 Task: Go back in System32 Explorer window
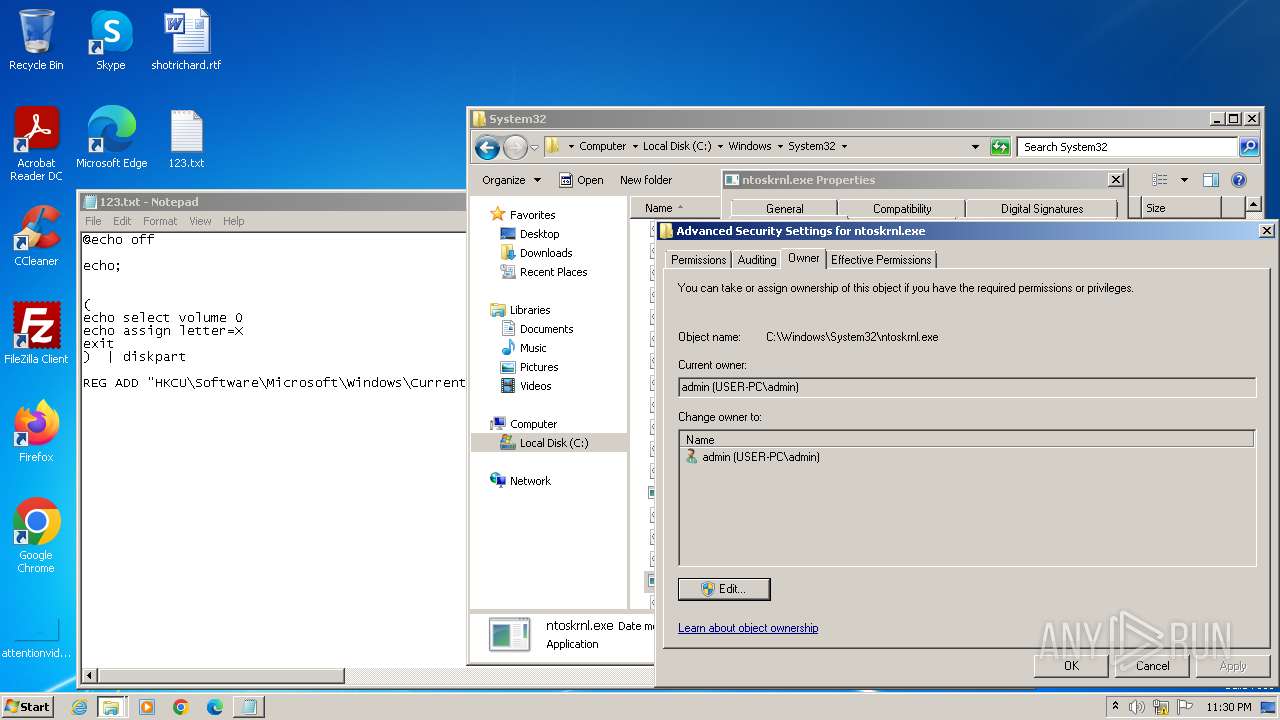(487, 147)
